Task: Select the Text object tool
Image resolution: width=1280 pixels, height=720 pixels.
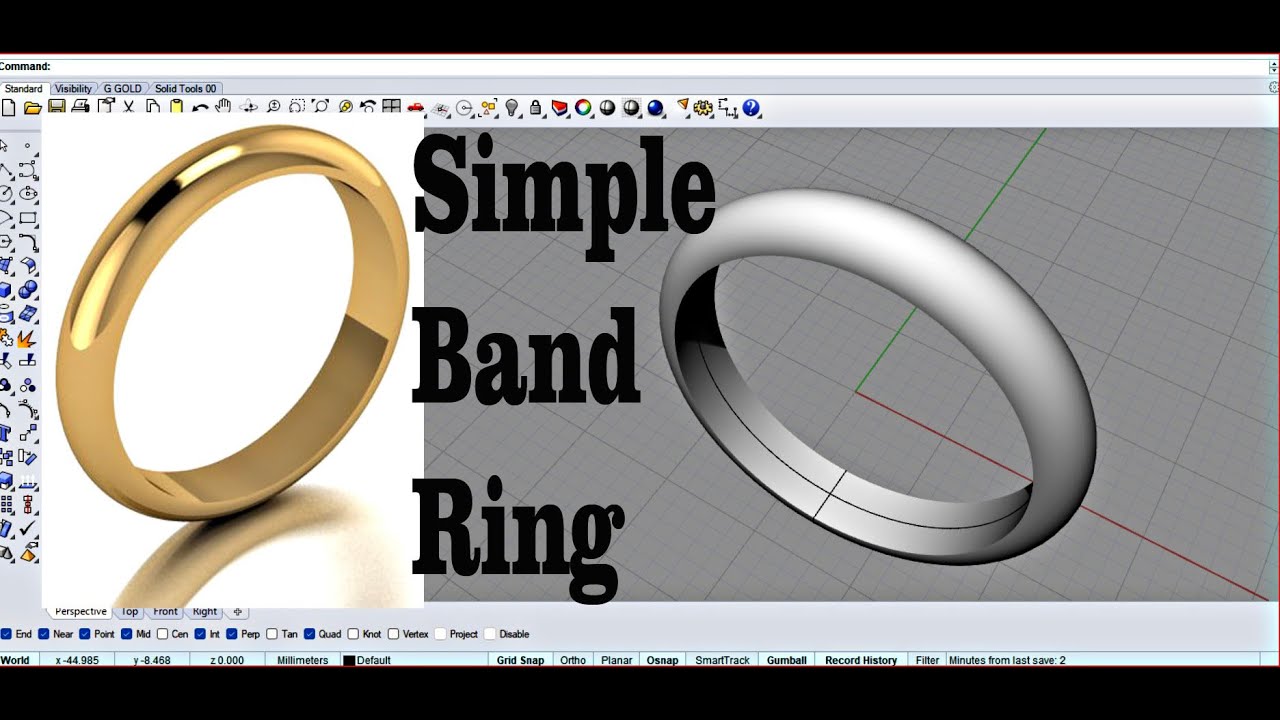Action: click(6, 434)
